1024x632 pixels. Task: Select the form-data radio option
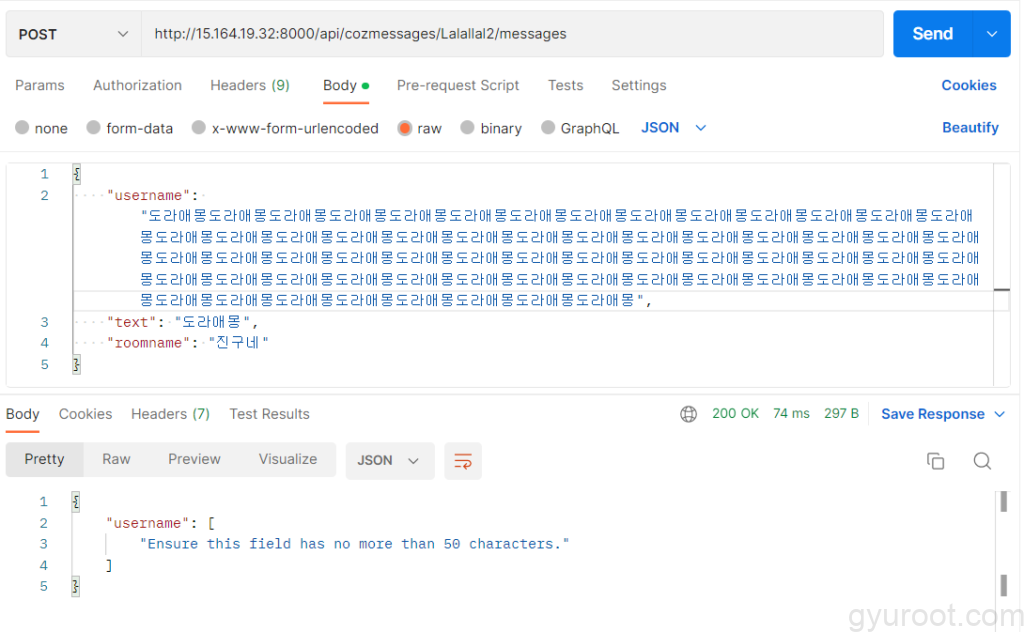93,128
